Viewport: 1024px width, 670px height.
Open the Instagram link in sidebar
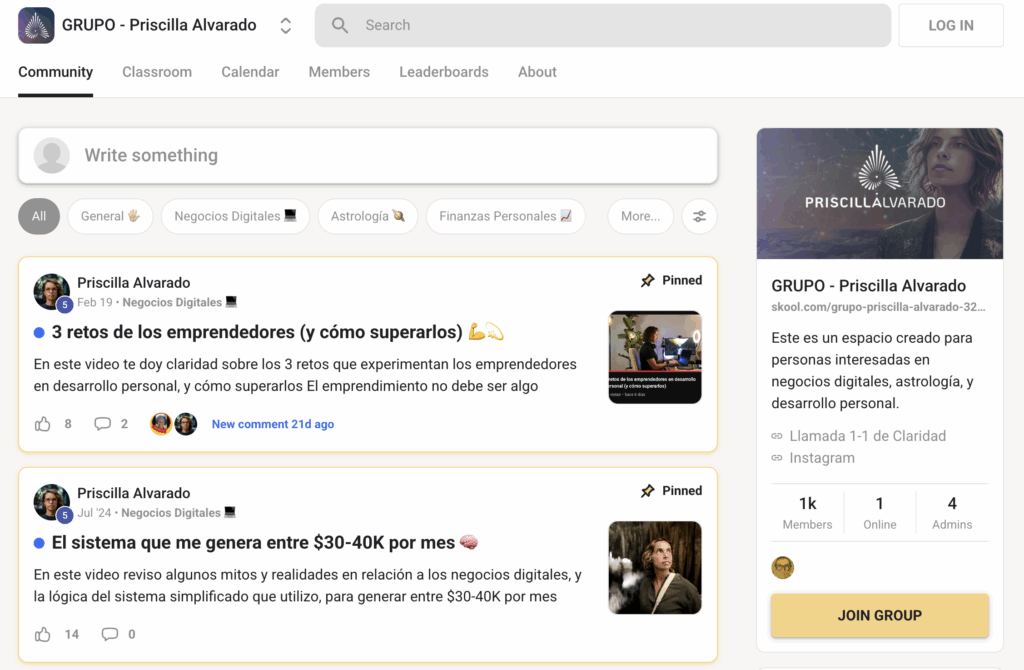click(x=822, y=458)
